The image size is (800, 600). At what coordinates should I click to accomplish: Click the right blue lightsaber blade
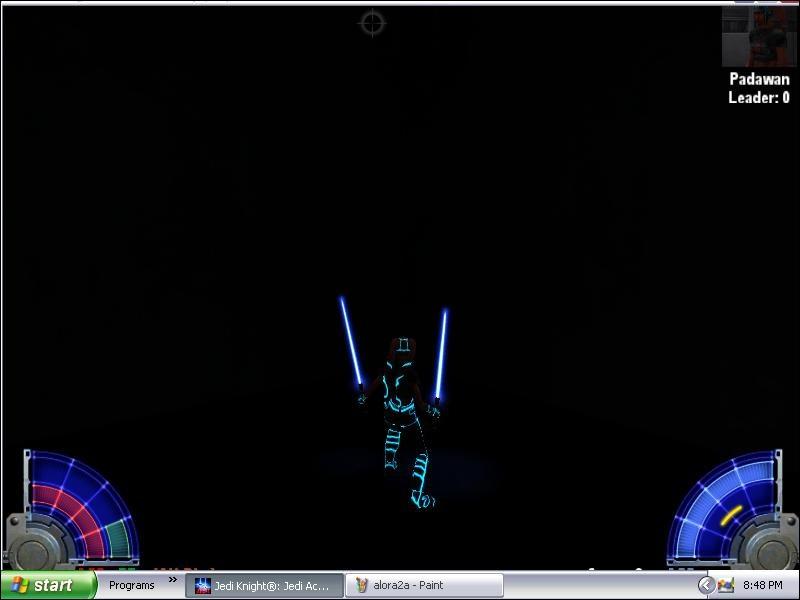pos(440,350)
